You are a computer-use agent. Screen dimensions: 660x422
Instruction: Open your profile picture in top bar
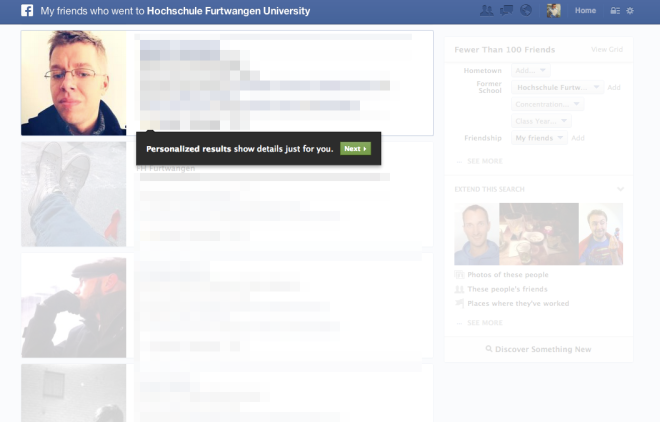click(x=554, y=11)
